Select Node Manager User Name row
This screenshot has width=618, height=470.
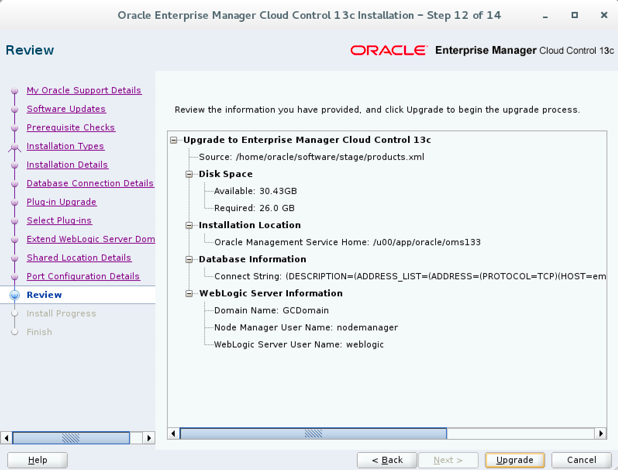pos(306,327)
